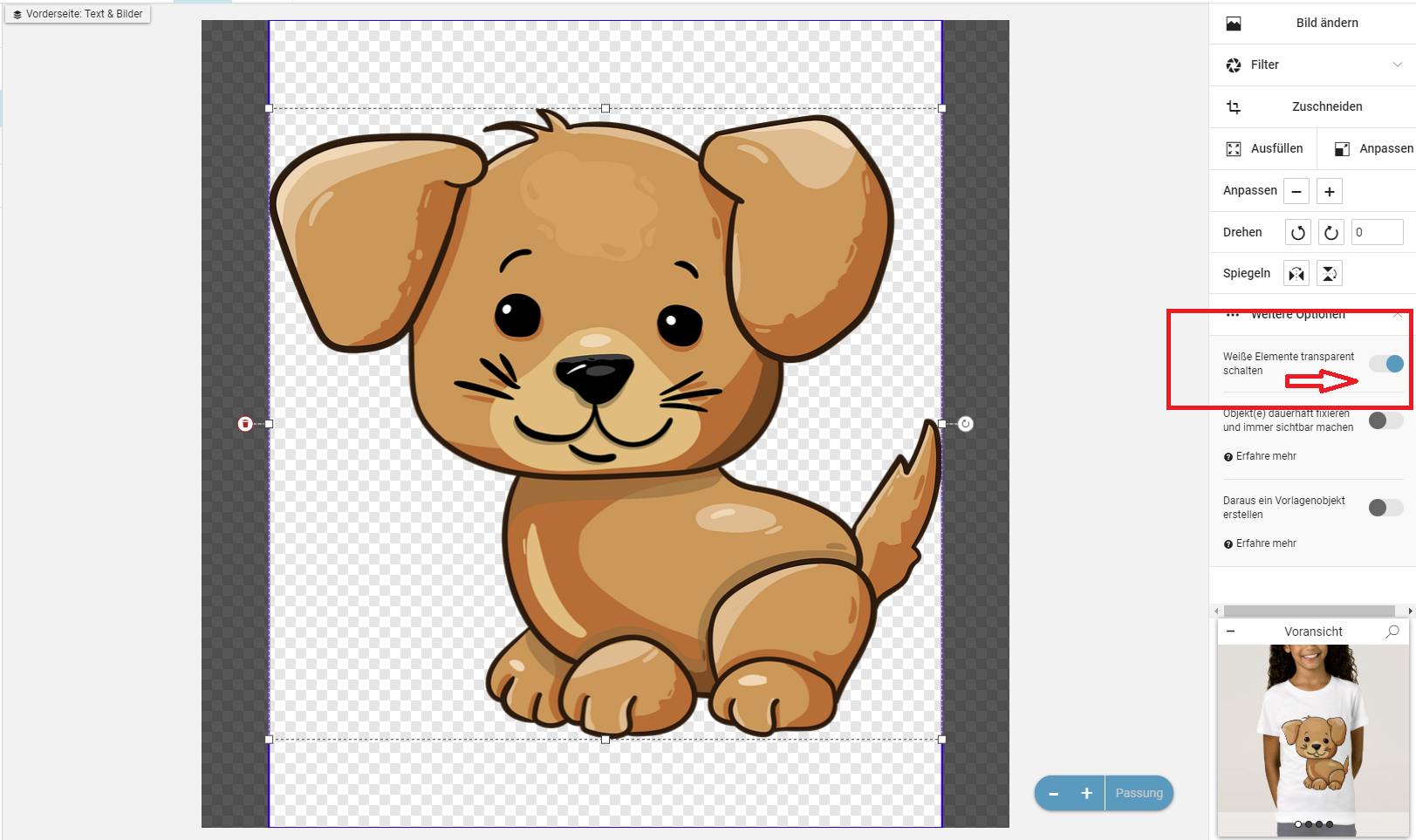Click the scrollbar left arrow
The width and height of the screenshot is (1416, 840).
(1216, 611)
